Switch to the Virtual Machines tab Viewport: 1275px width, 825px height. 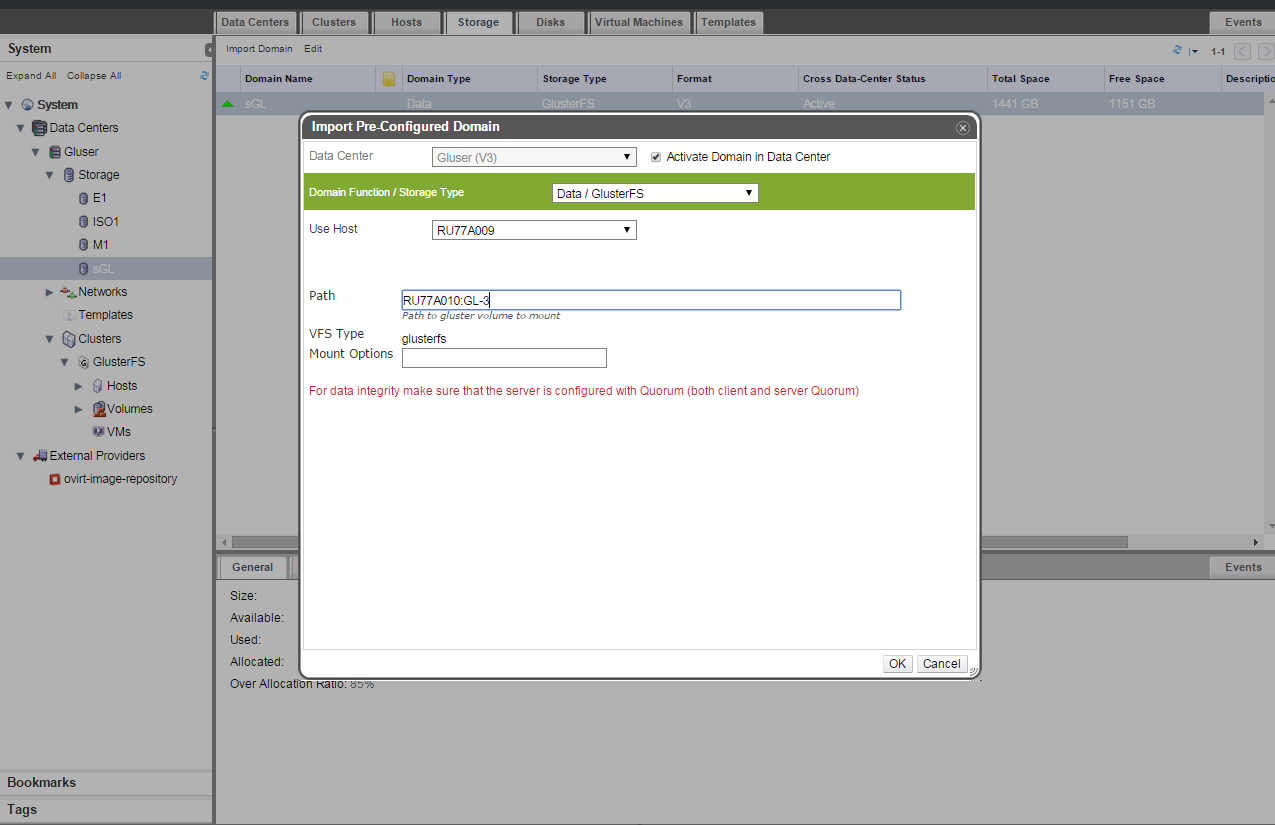[x=639, y=22]
